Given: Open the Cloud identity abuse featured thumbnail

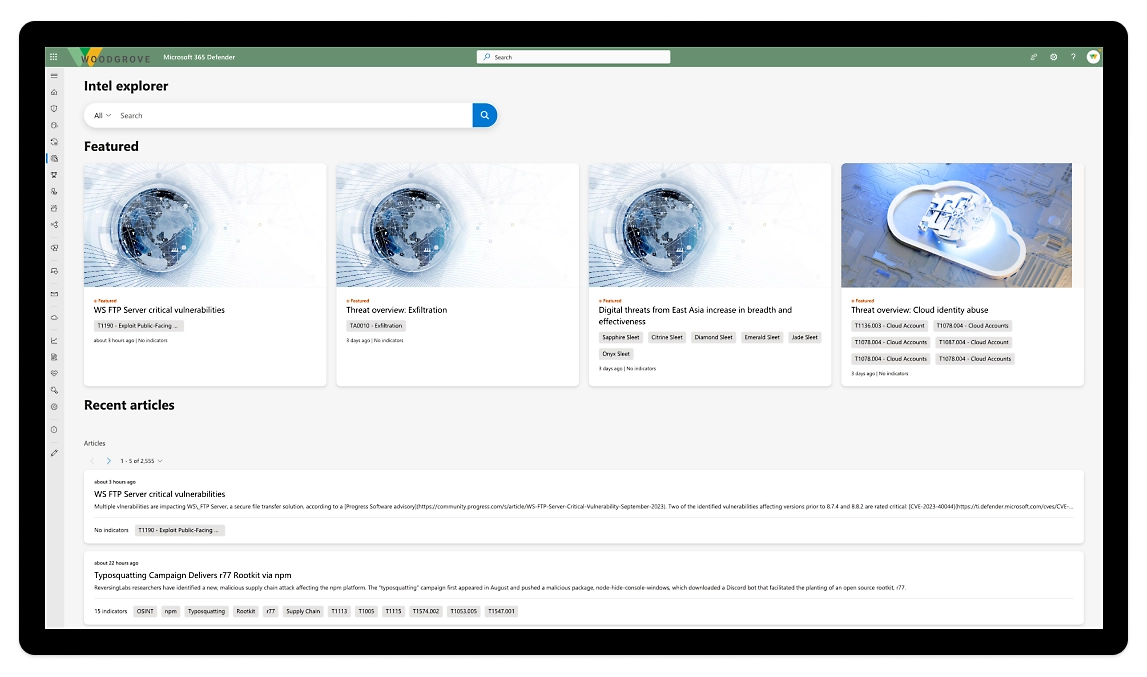Looking at the screenshot, I should click(961, 225).
